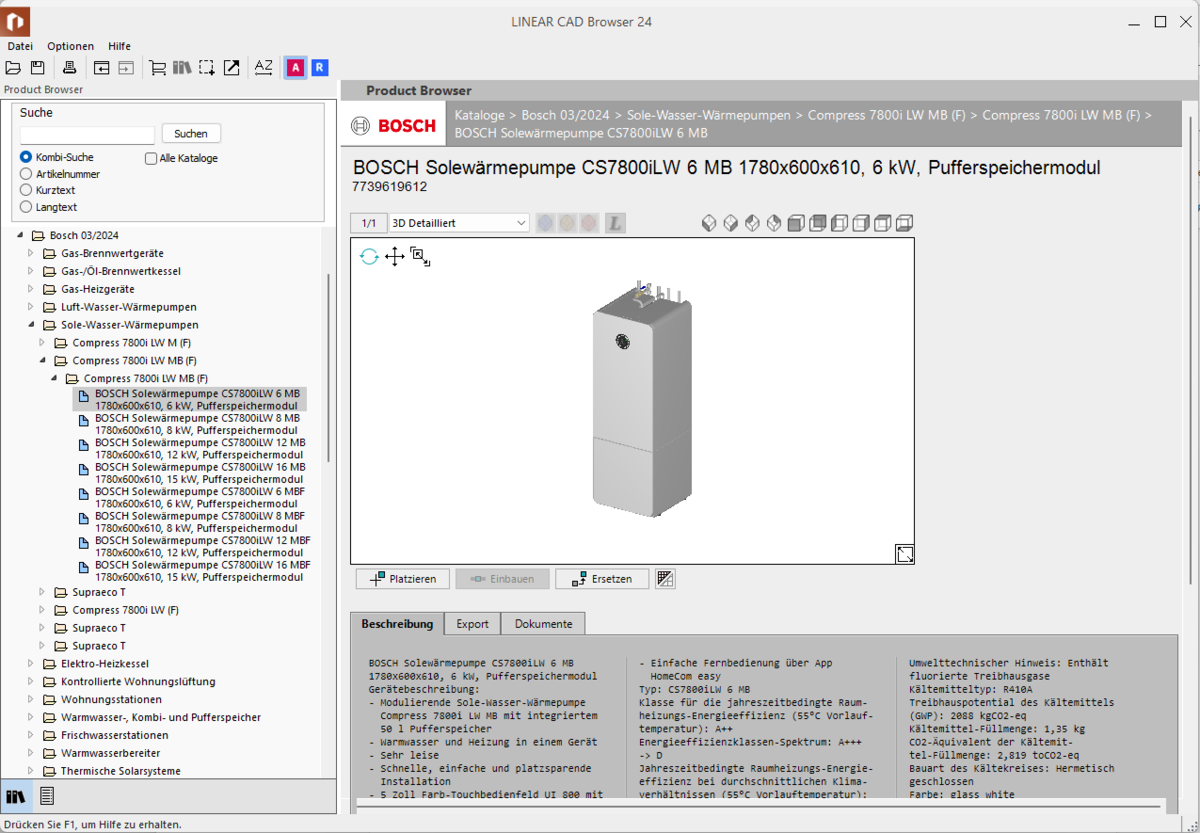The height and width of the screenshot is (833, 1200).
Task: Click the Platzieren button
Action: pyautogui.click(x=402, y=578)
